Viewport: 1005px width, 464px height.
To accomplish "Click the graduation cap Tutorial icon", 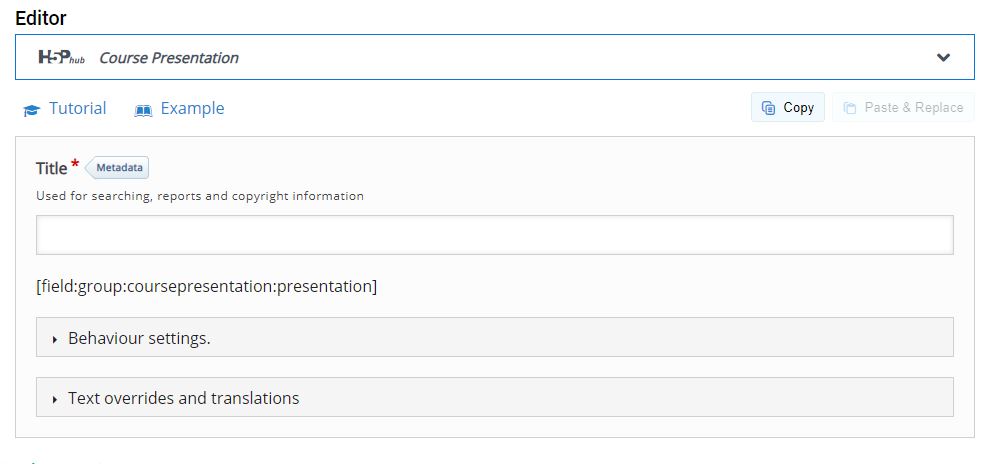I will pos(31,110).
